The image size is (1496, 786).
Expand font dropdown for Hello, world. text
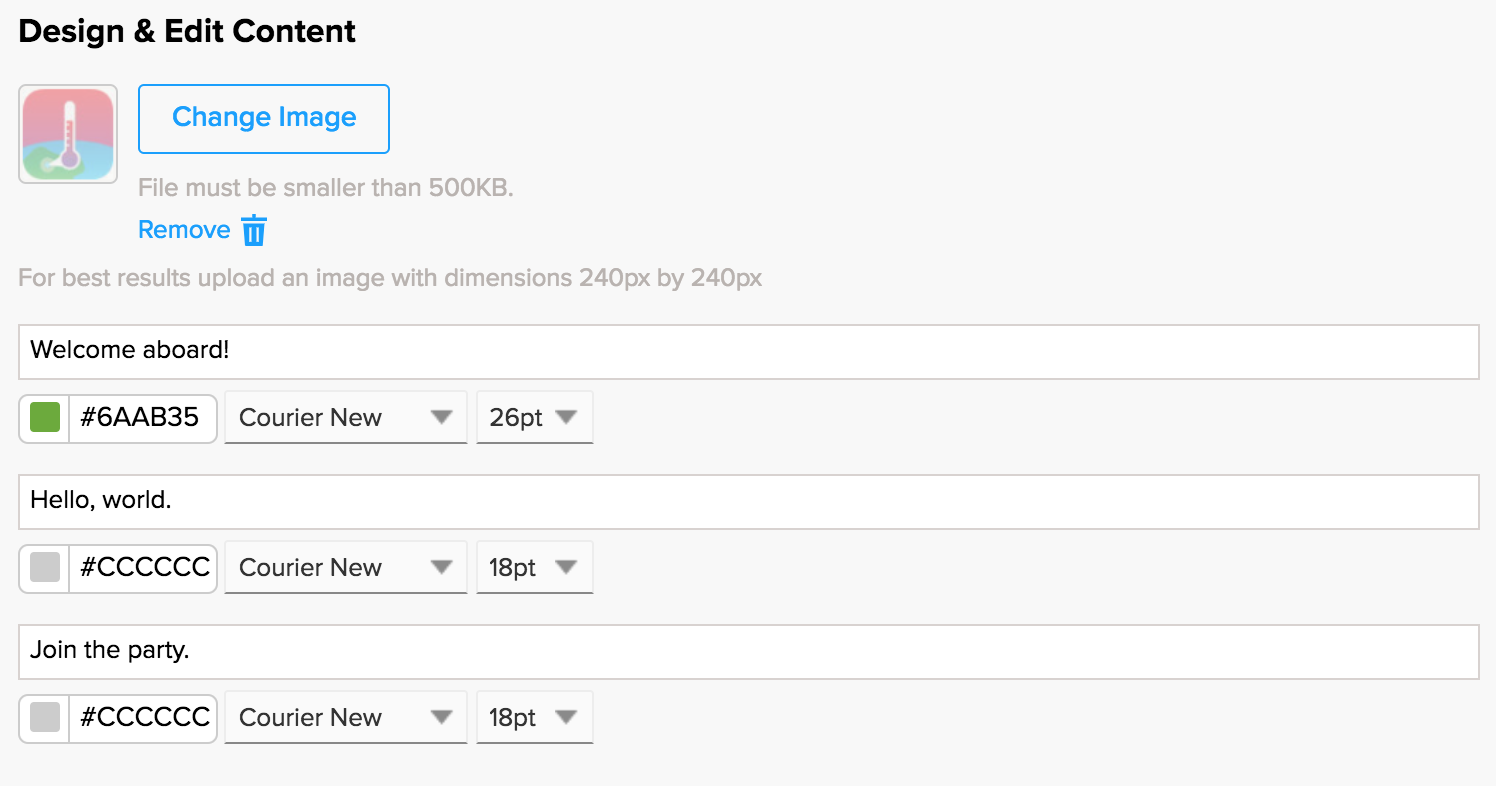pos(345,567)
